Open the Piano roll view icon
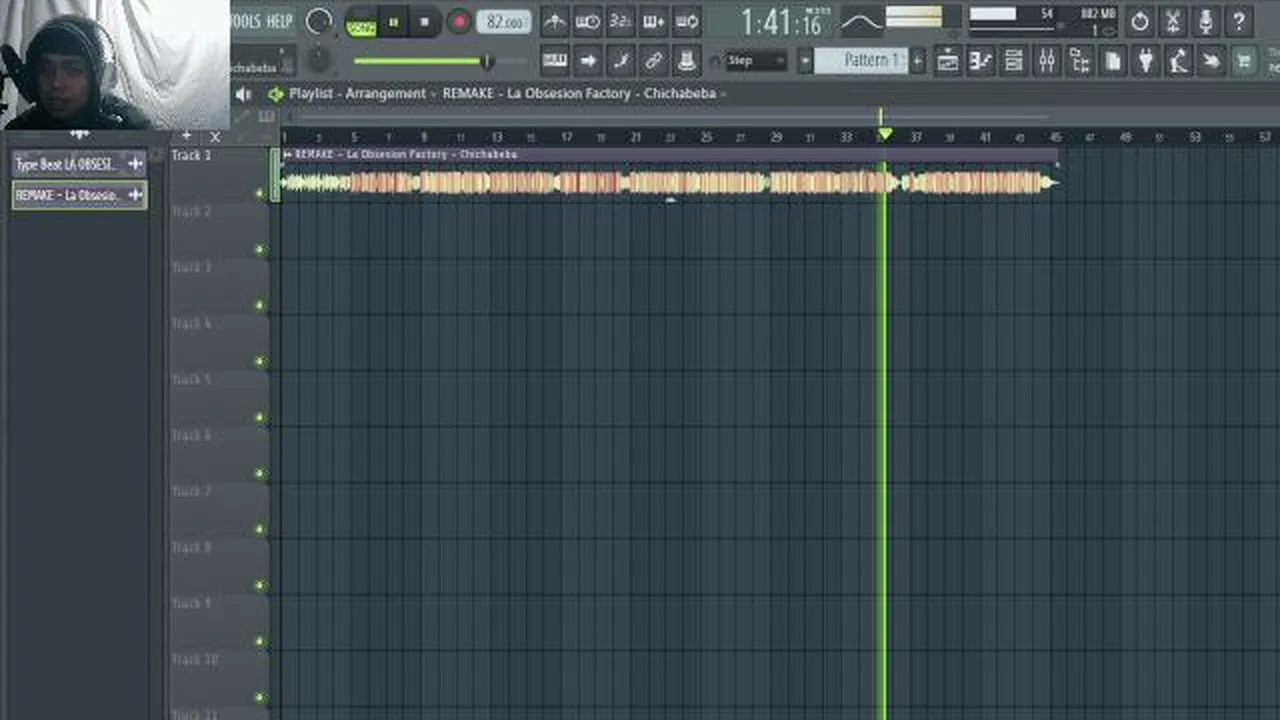 pyautogui.click(x=981, y=61)
